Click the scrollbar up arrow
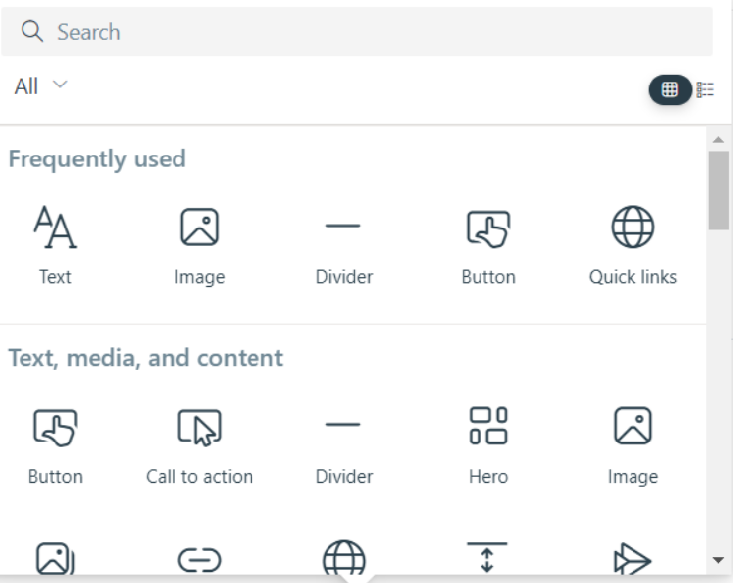The image size is (733, 583). (x=718, y=139)
